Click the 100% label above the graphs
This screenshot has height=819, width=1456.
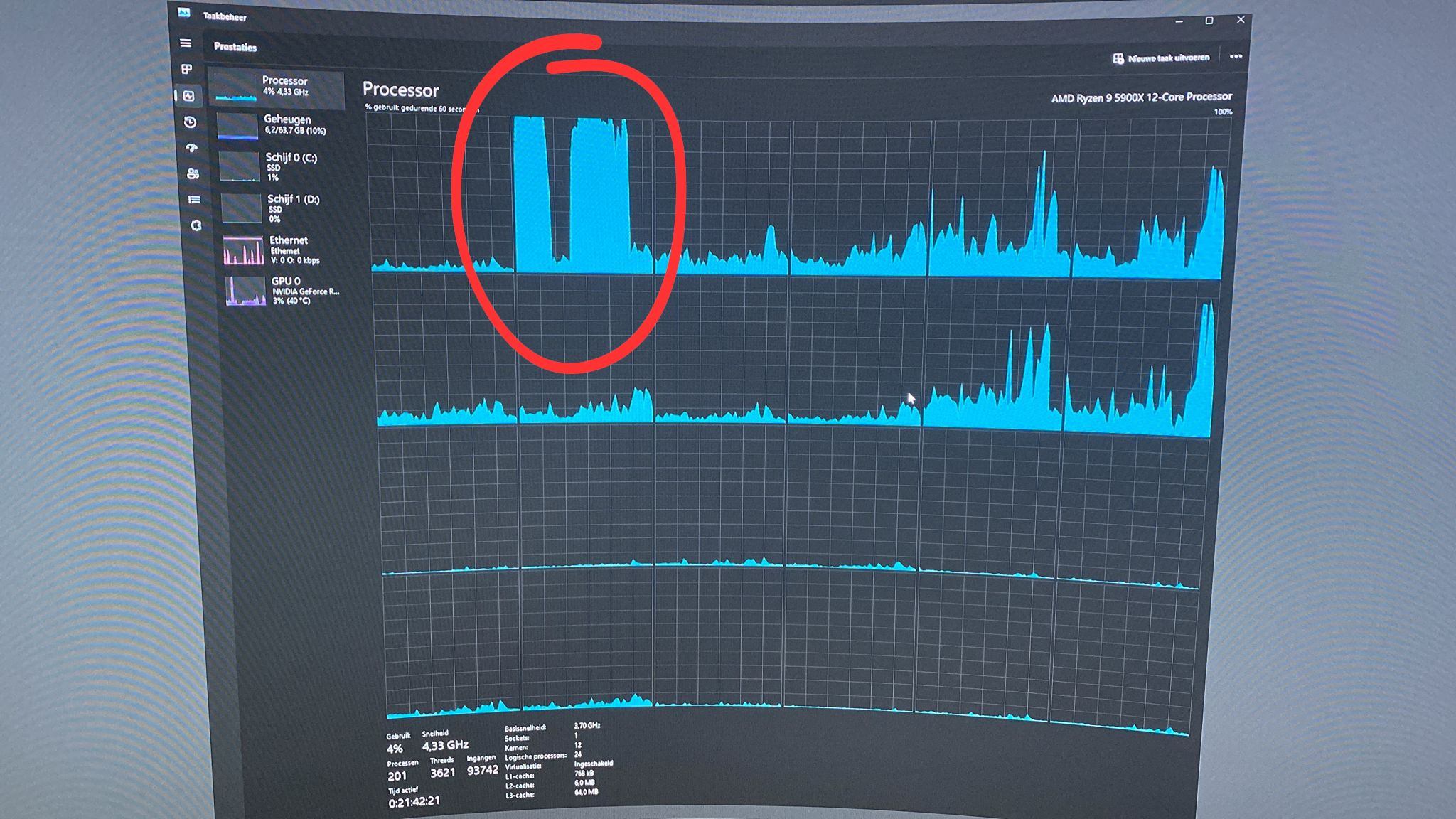click(x=1223, y=112)
